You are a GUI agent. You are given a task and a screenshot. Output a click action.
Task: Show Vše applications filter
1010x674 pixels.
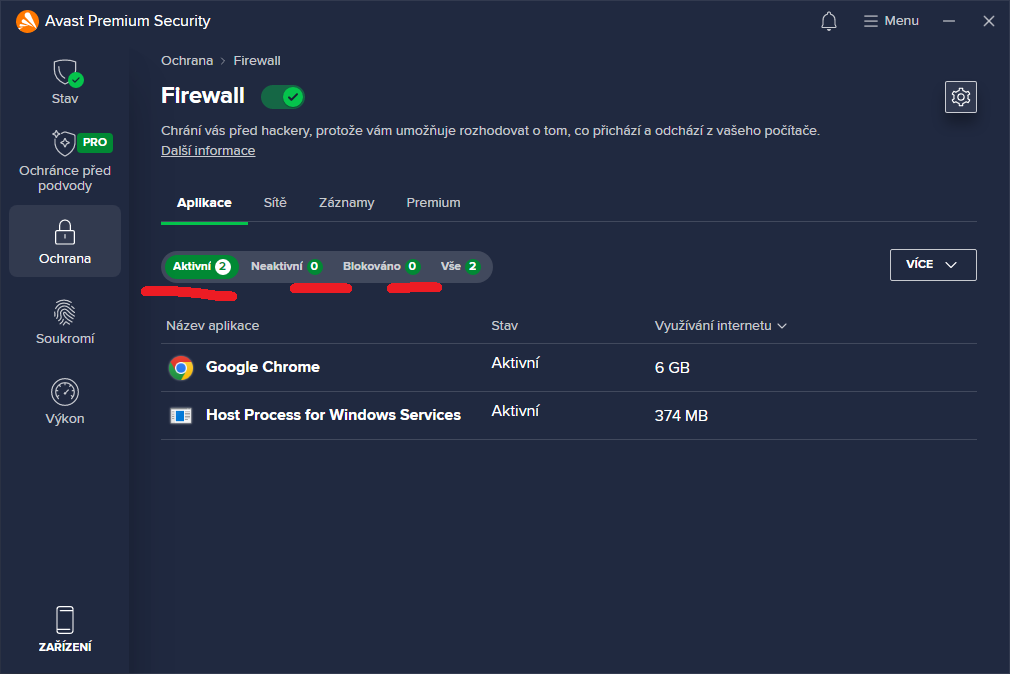click(x=460, y=266)
